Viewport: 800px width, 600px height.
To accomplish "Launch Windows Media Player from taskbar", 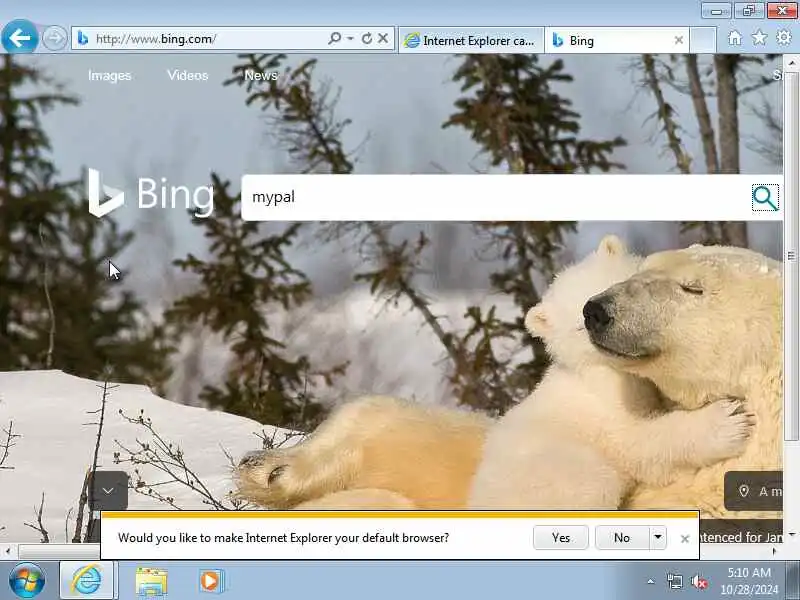I will 211,581.
